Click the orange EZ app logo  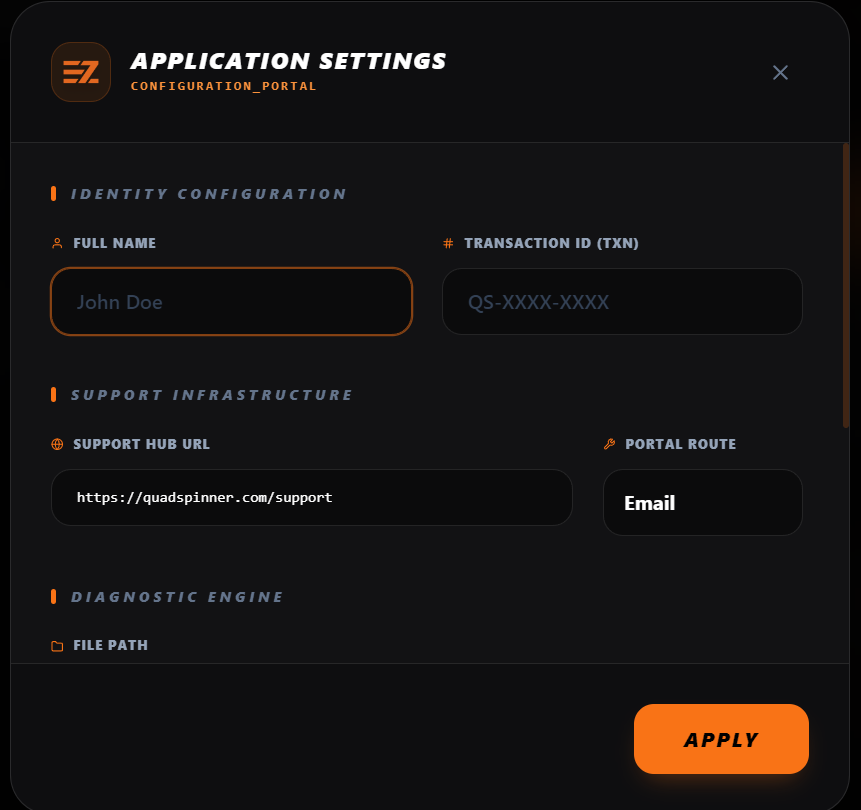click(80, 72)
